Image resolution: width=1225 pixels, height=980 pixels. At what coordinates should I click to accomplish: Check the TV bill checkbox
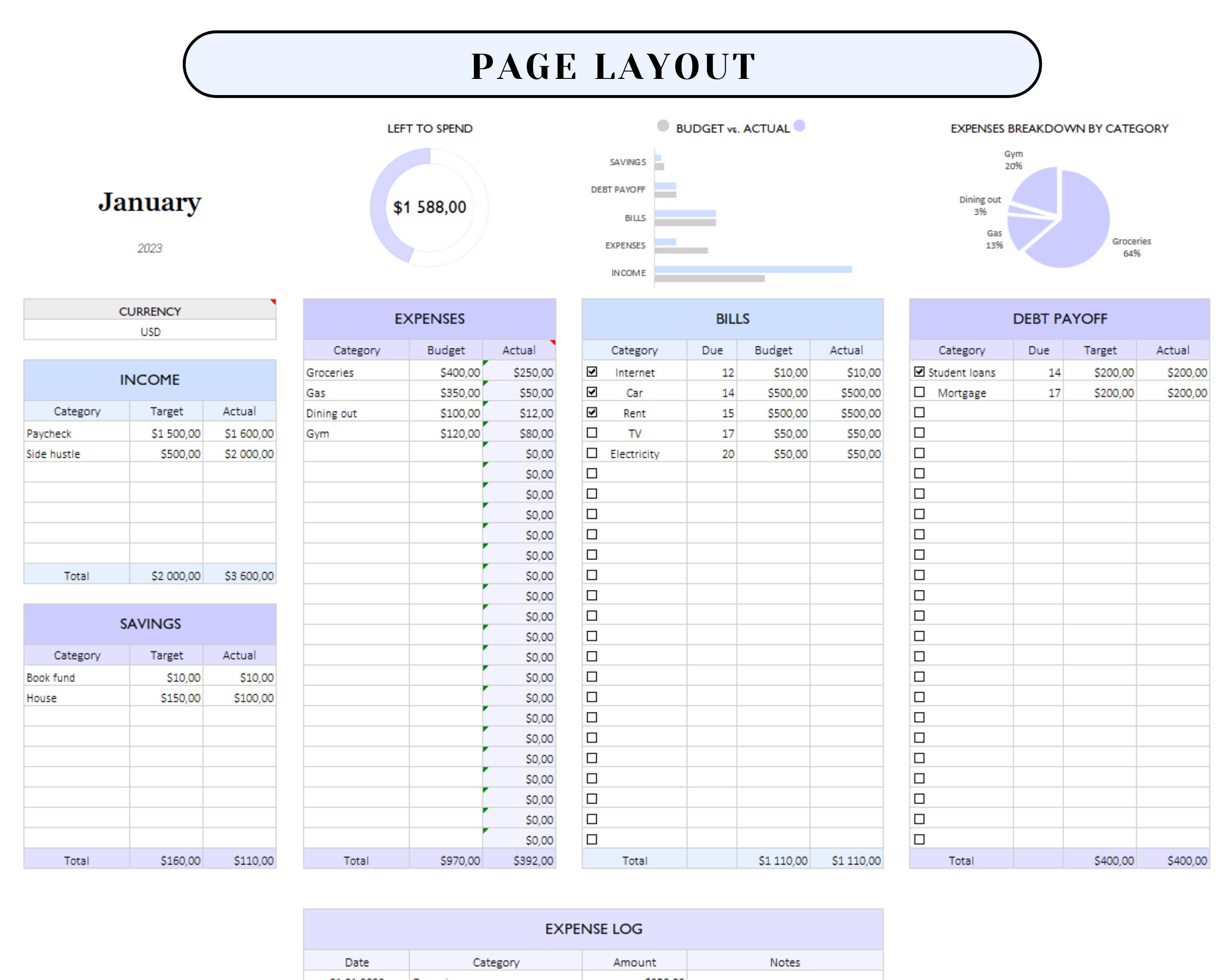coord(592,433)
